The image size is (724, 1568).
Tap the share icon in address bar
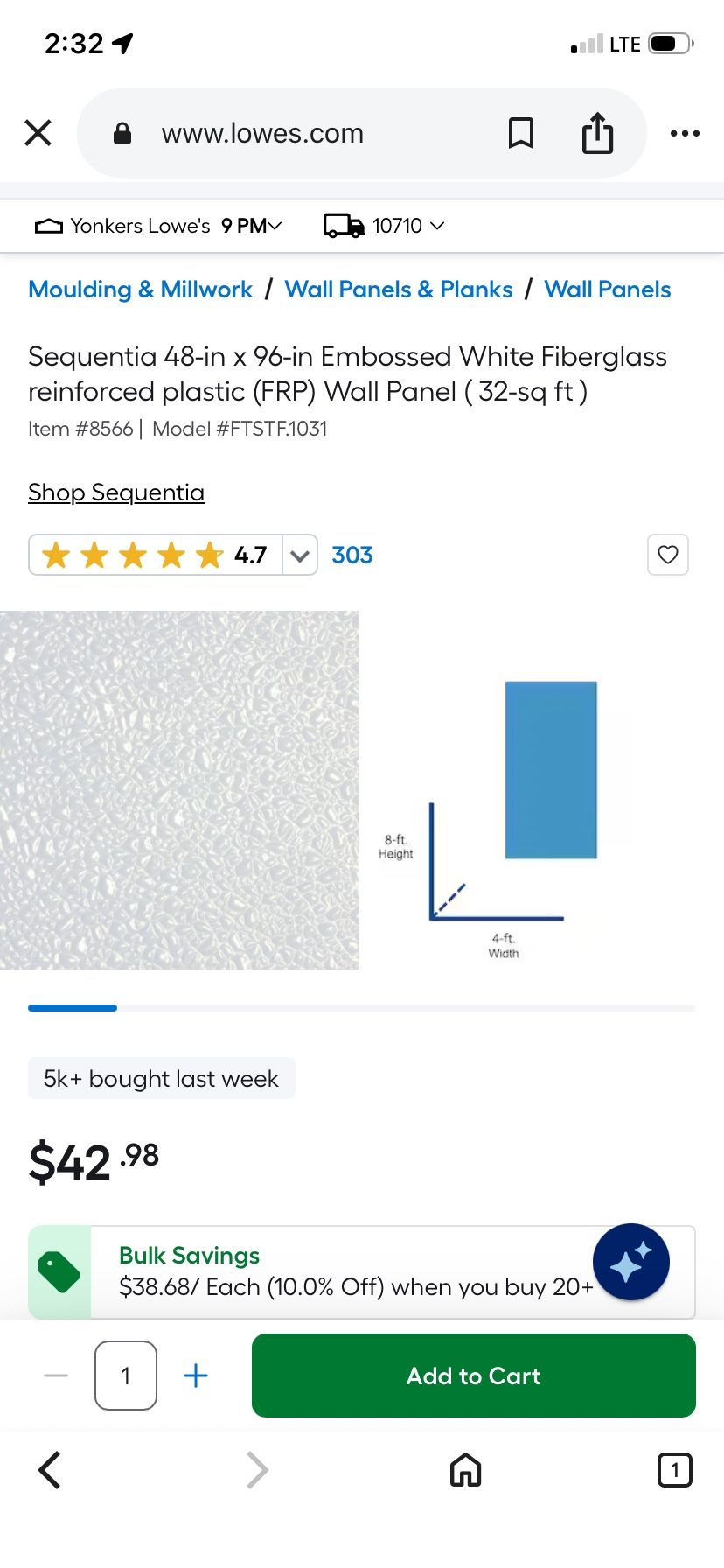point(597,133)
